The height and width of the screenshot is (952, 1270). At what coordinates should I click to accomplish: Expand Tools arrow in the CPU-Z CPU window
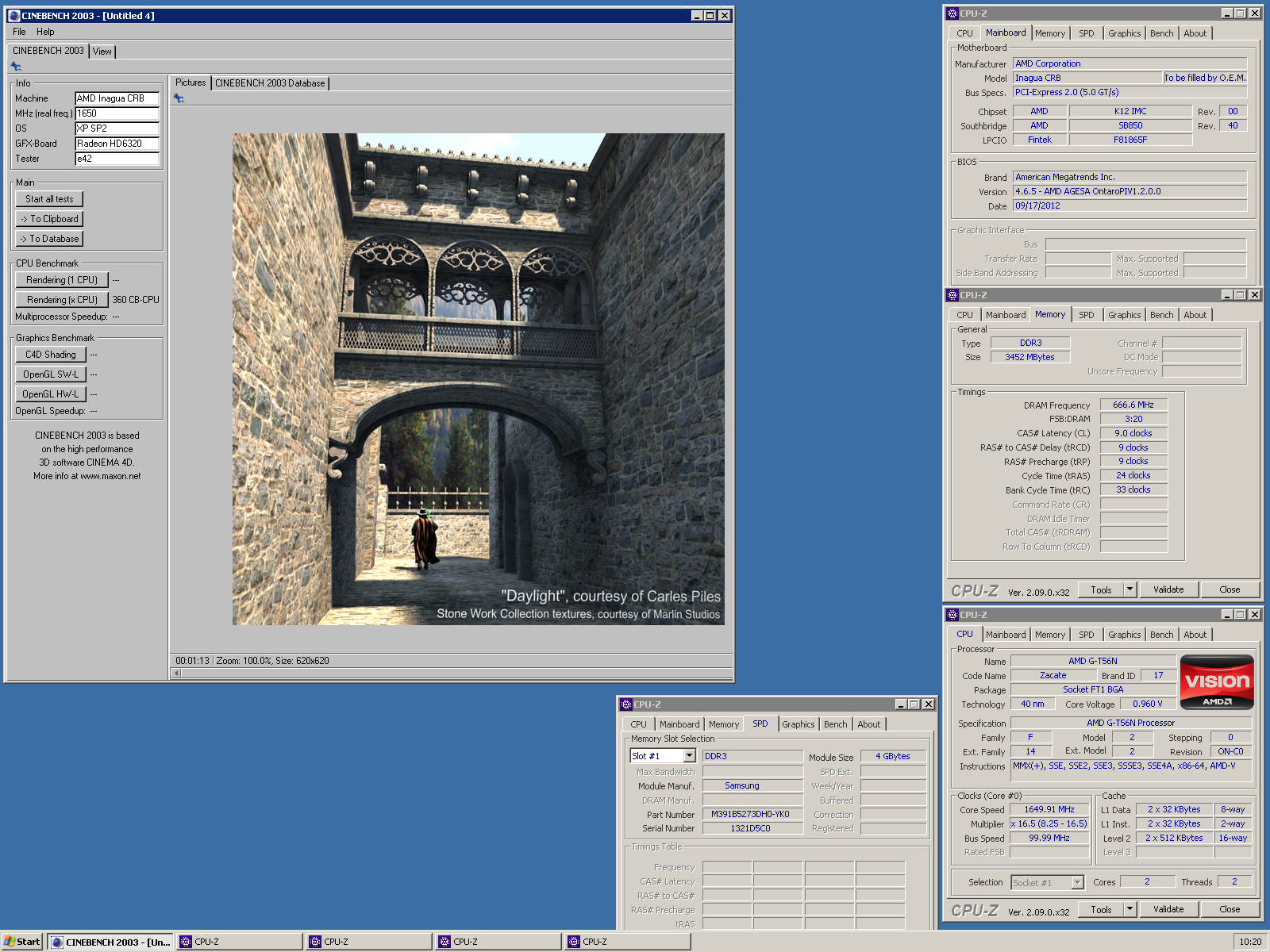tap(1130, 909)
